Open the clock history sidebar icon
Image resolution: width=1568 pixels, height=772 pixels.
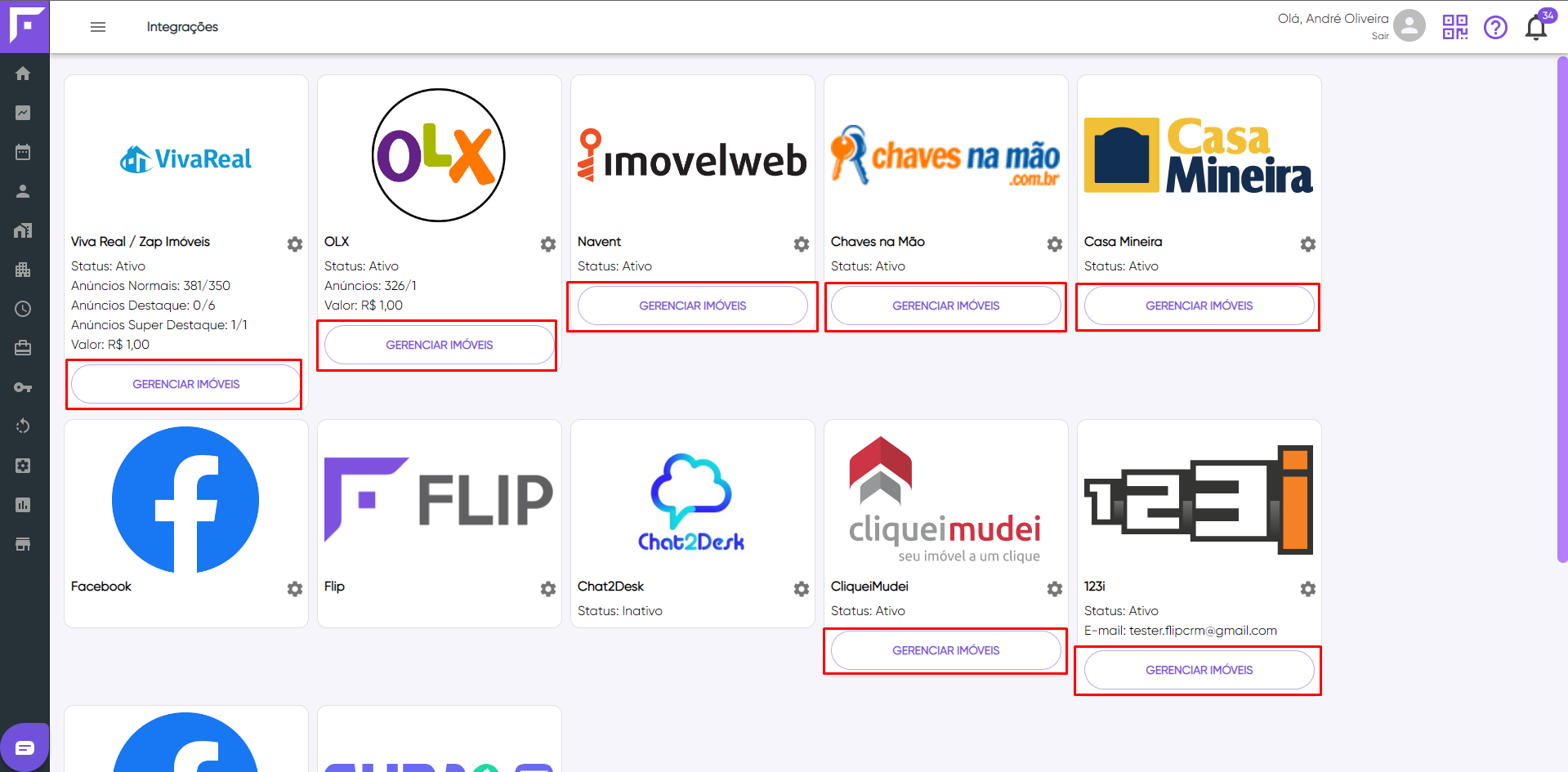click(23, 309)
